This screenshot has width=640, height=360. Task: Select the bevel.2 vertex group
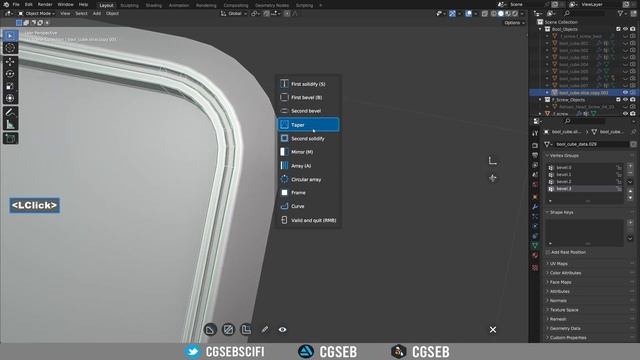pos(585,182)
